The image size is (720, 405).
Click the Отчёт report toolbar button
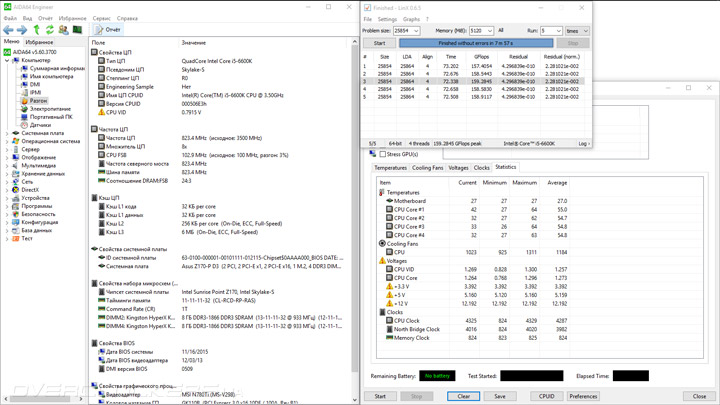108,30
